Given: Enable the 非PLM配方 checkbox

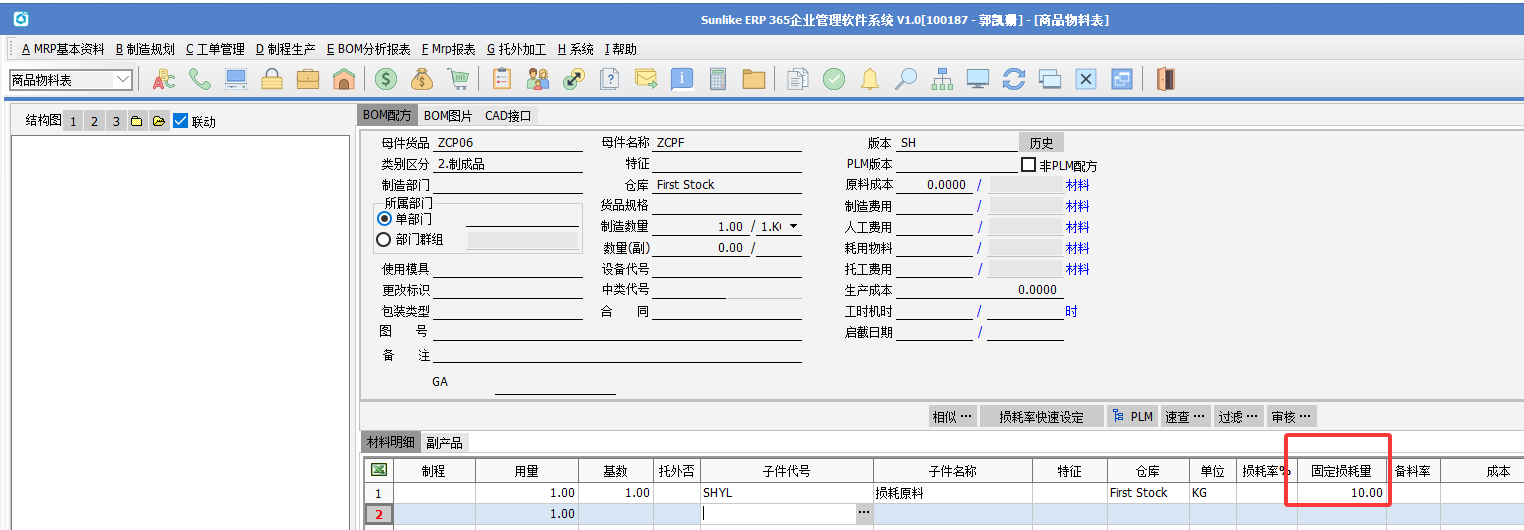Looking at the screenshot, I should pos(1028,164).
